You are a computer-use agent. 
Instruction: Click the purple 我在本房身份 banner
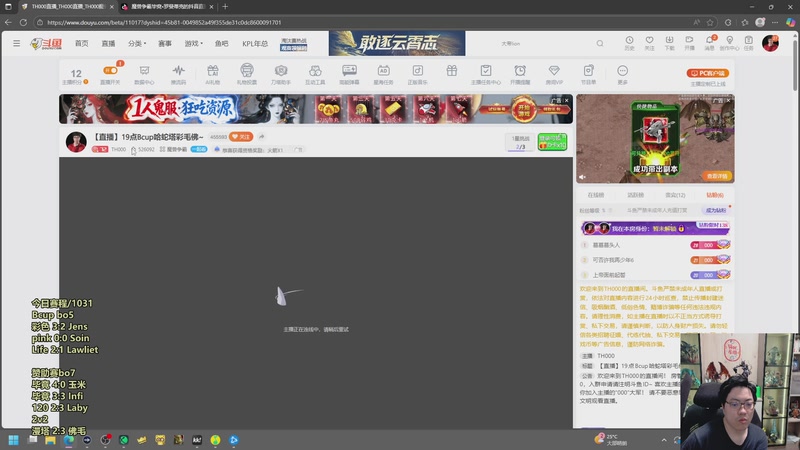click(x=655, y=228)
